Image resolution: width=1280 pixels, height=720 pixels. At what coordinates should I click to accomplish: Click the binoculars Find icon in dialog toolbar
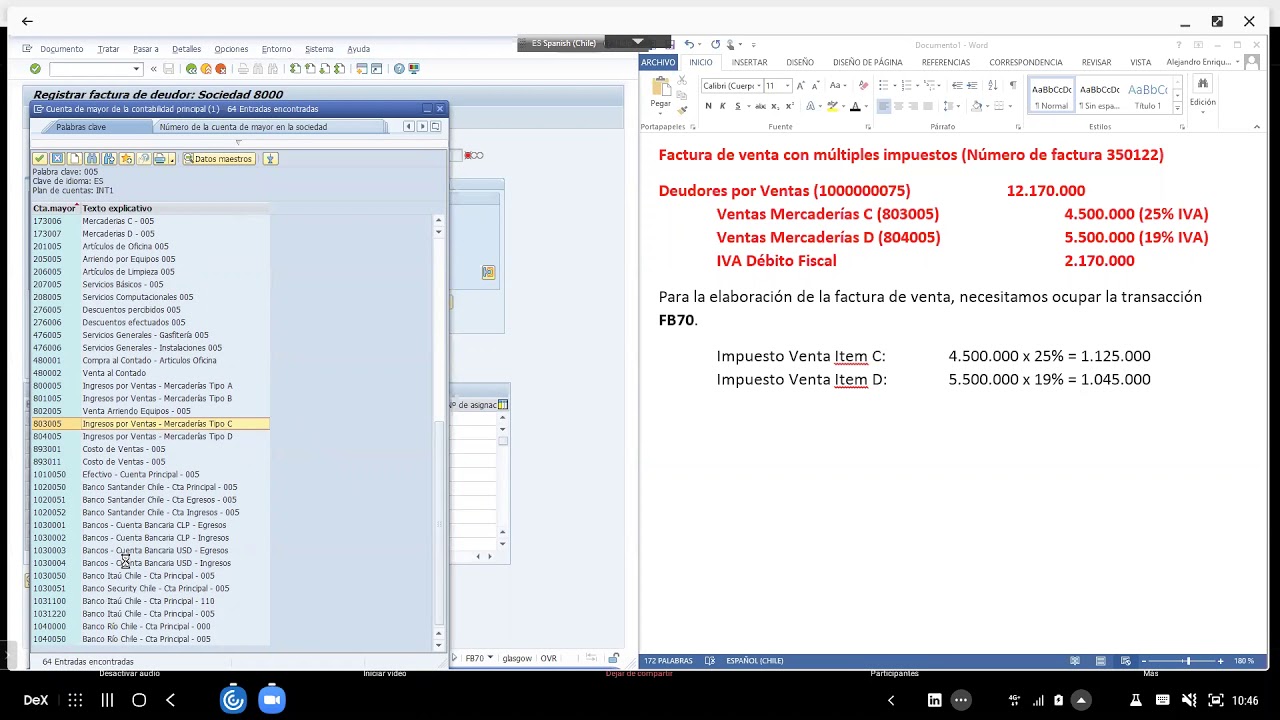[x=92, y=159]
